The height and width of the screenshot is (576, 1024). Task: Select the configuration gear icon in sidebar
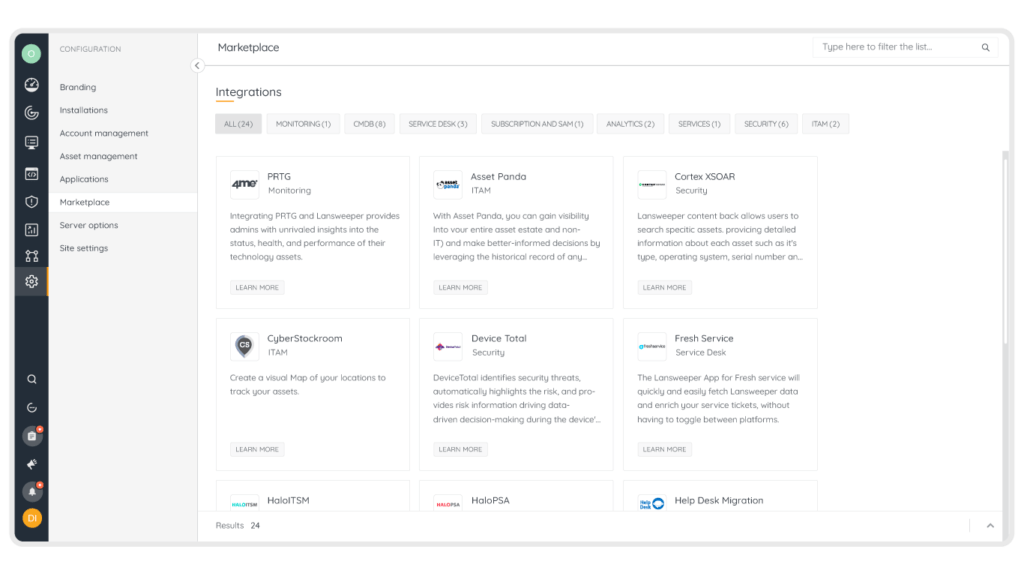coord(31,281)
